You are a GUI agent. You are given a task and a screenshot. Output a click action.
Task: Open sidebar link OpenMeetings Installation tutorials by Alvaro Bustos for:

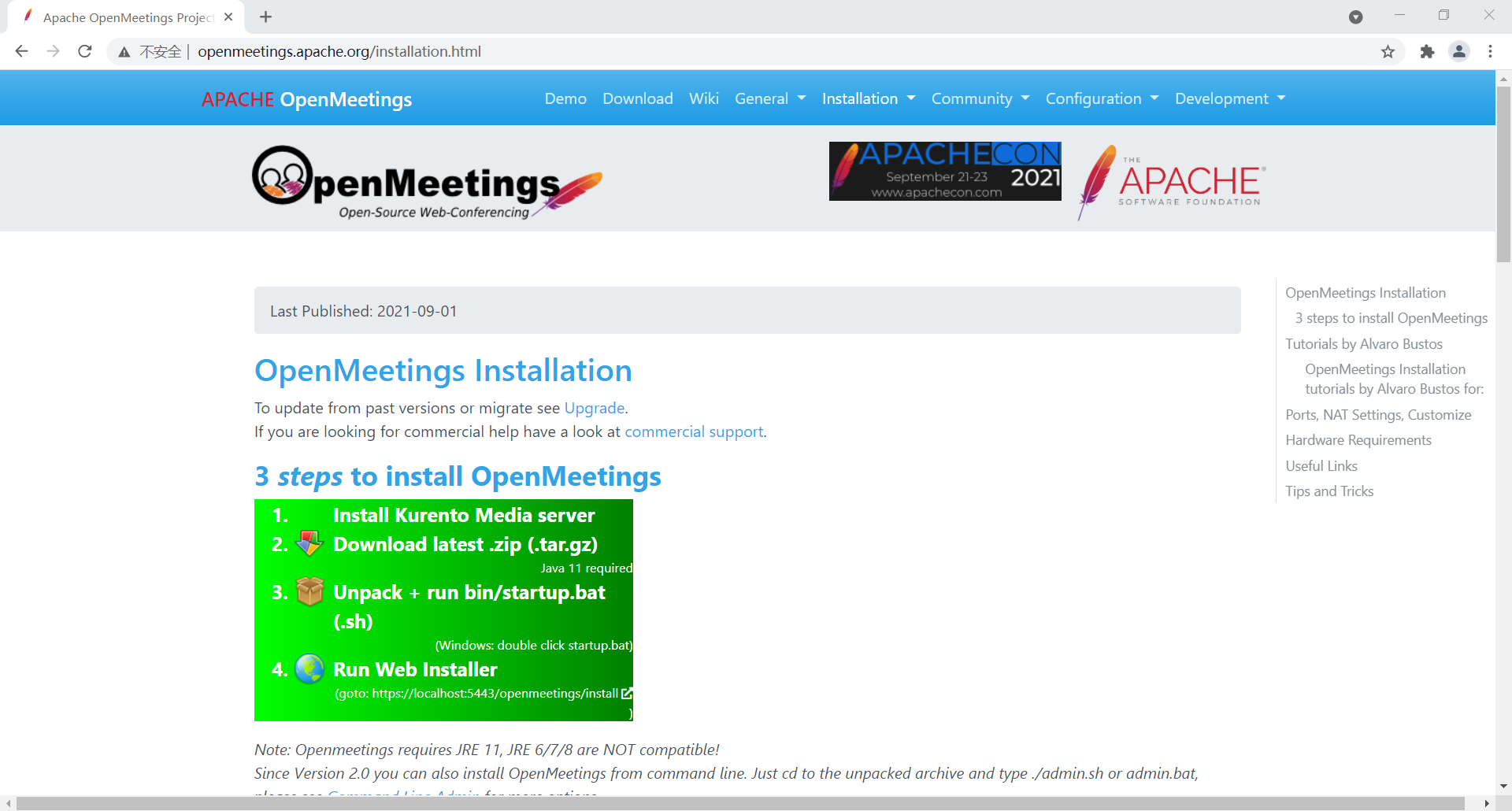[x=1394, y=379]
